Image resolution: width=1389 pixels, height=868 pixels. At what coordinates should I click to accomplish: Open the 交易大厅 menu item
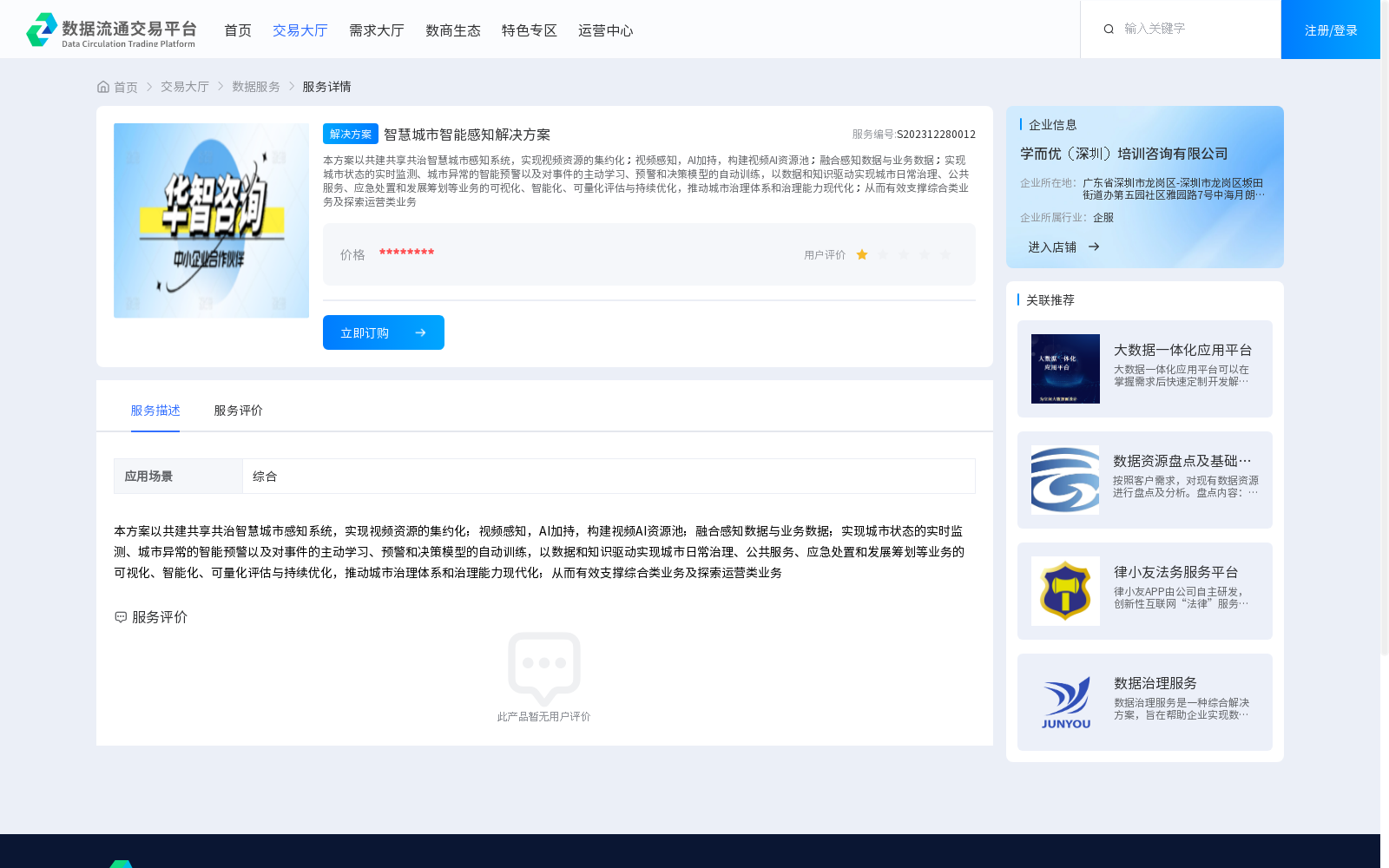(300, 30)
